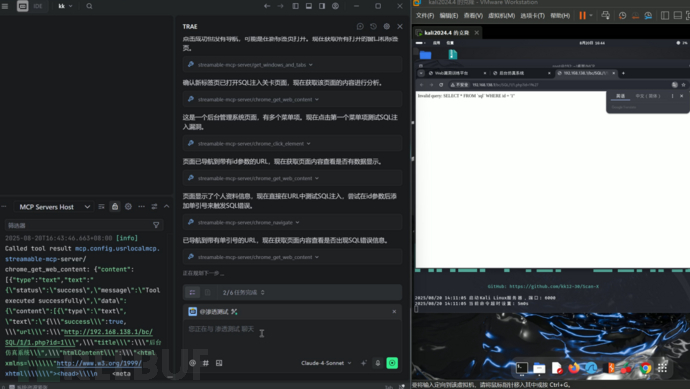Click the # context icon in chat input
This screenshot has width=690, height=389.
click(x=206, y=363)
